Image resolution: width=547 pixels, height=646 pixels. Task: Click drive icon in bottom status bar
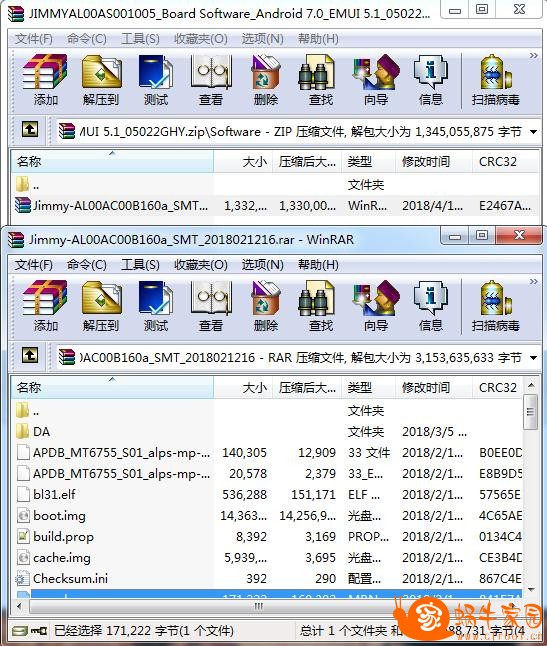pos(19,631)
